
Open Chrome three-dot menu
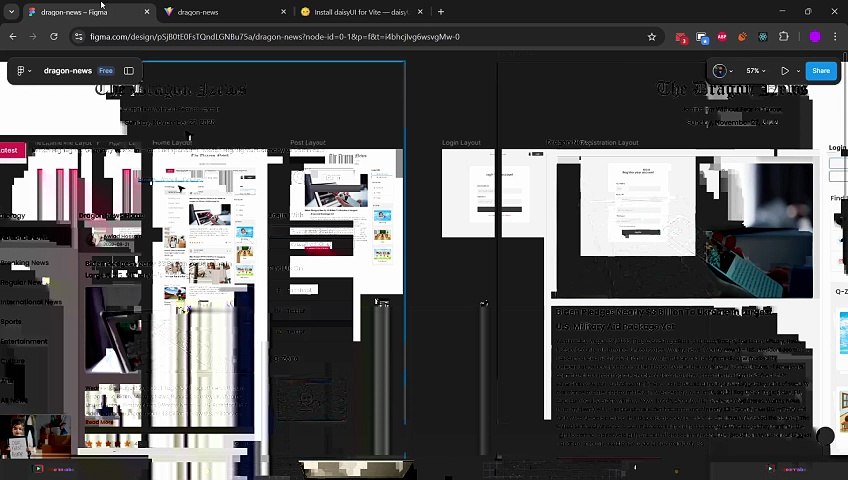pyautogui.click(x=836, y=37)
